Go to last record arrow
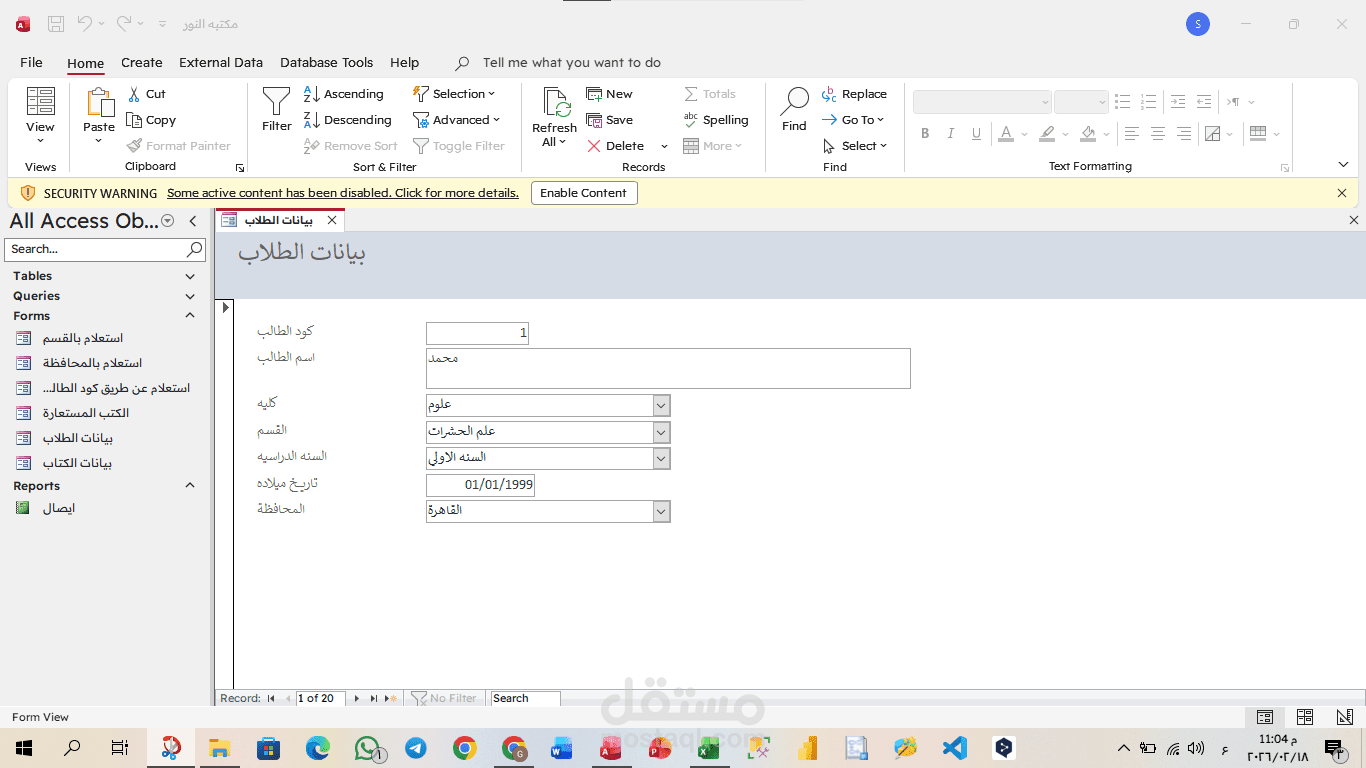The image size is (1366, 768). point(373,699)
